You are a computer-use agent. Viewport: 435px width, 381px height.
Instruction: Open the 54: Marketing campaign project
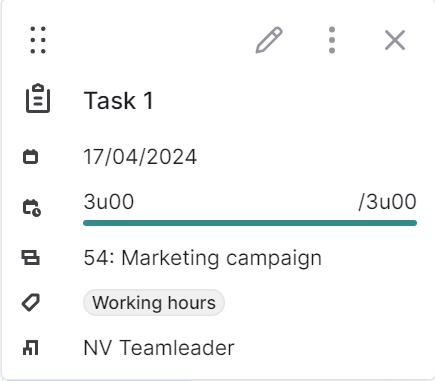(x=203, y=258)
